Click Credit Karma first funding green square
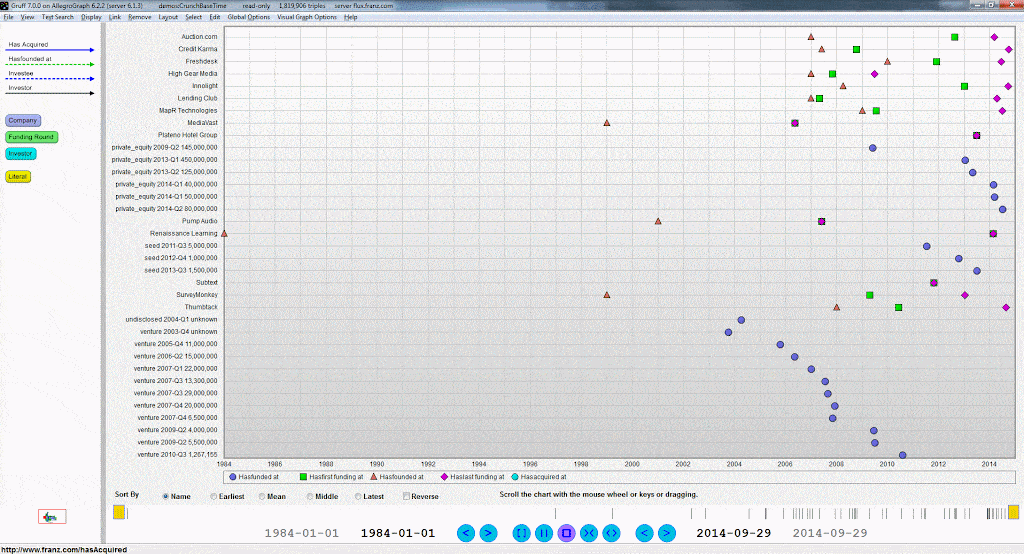1024x554 pixels. pyautogui.click(x=856, y=50)
